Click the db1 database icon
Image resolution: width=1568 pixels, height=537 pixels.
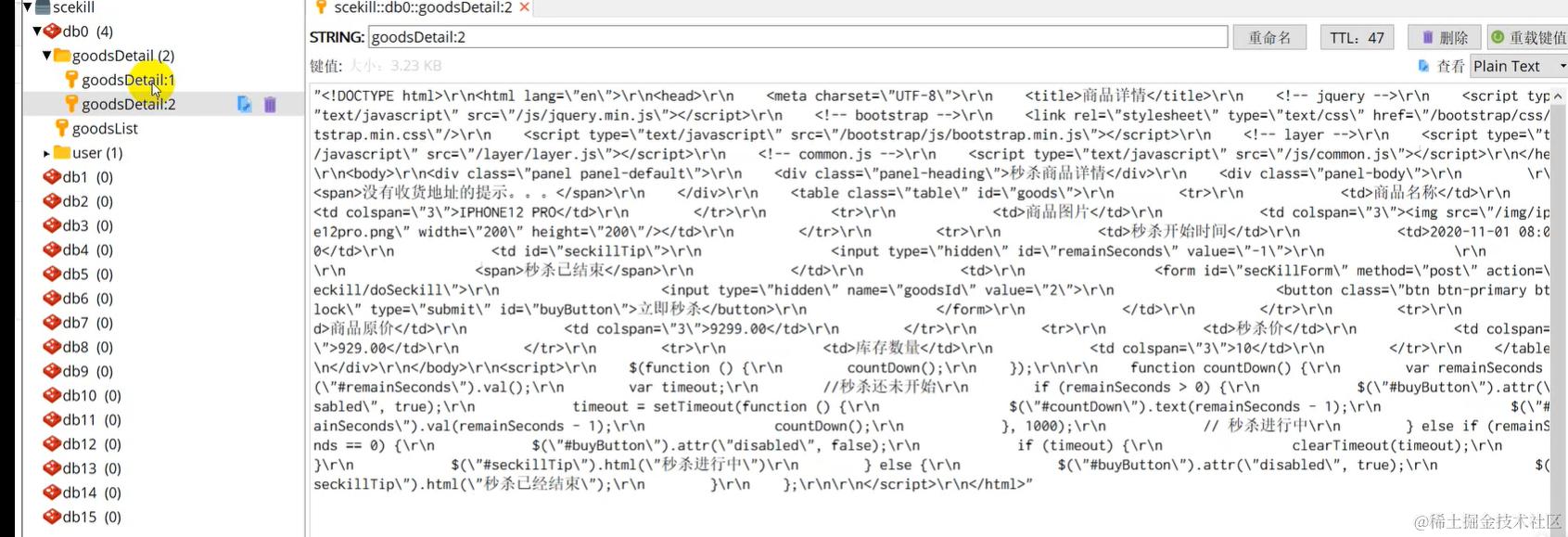52,176
